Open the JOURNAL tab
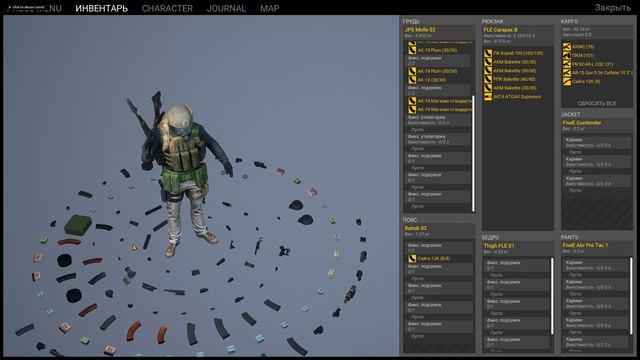Image resolution: width=640 pixels, height=360 pixels. tap(226, 8)
